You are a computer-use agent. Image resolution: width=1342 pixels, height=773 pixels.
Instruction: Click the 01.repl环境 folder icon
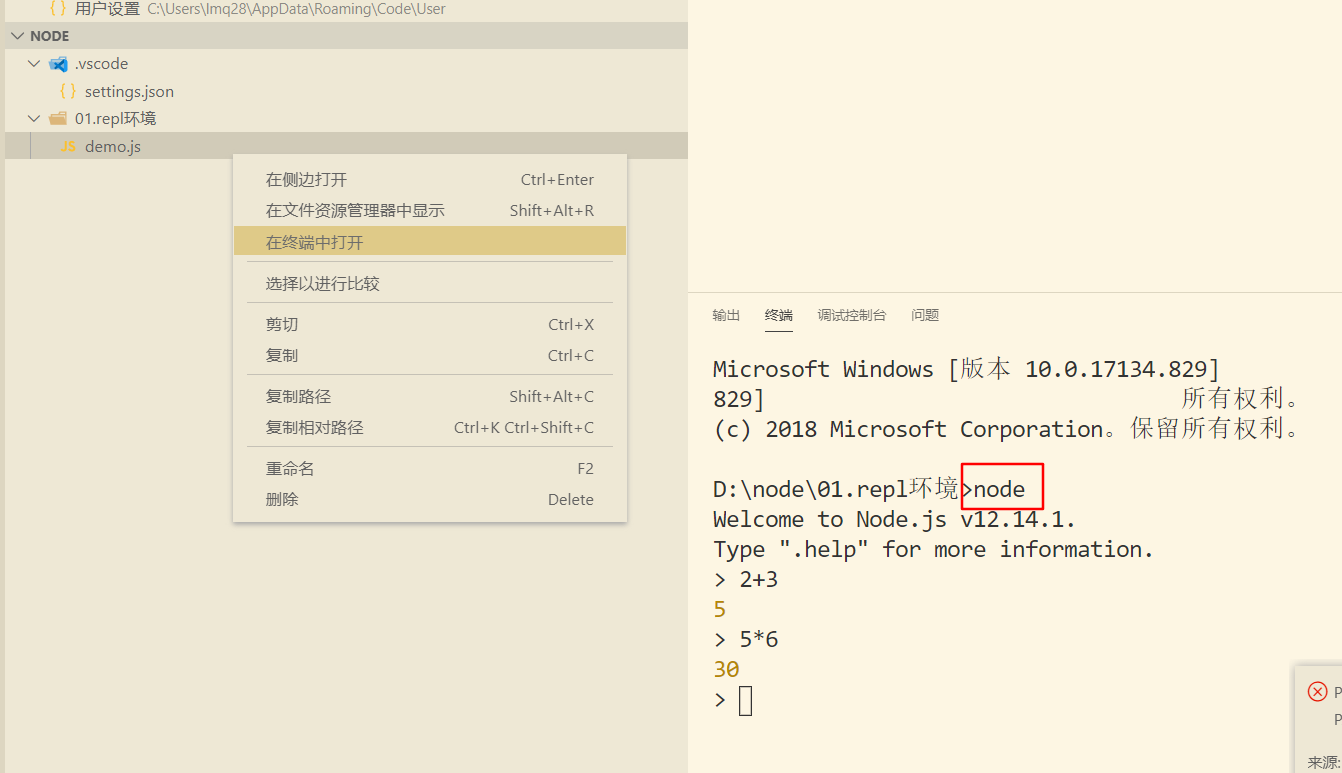pos(58,119)
